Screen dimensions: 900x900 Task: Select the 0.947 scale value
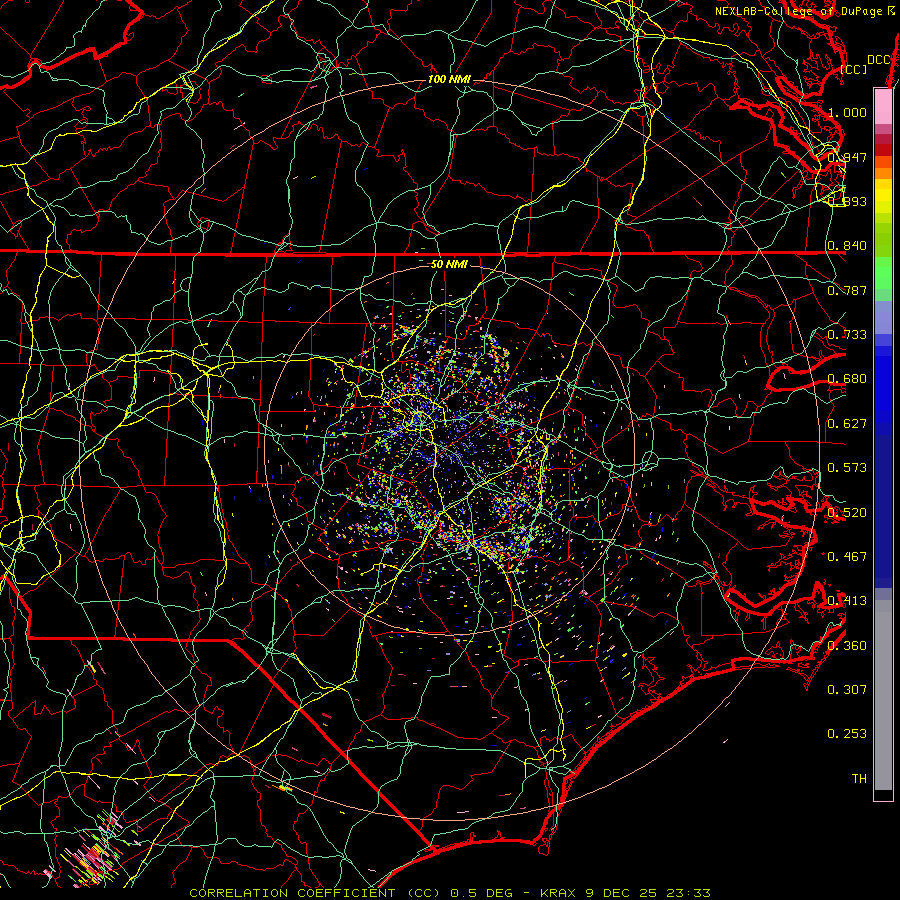point(847,157)
